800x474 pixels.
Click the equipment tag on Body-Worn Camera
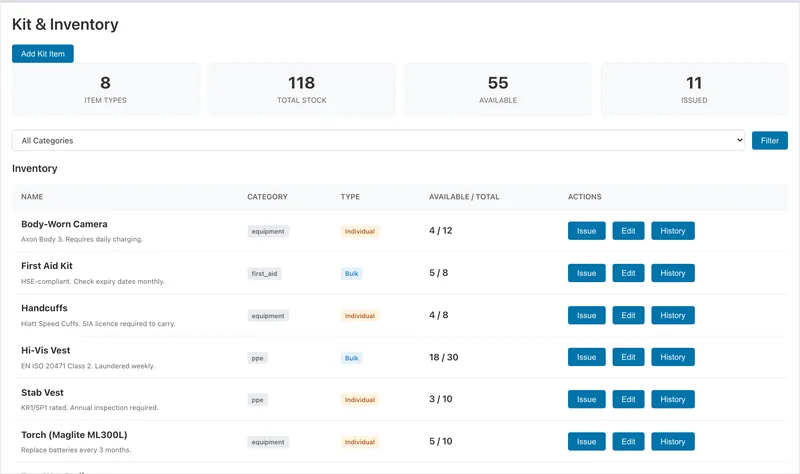[268, 231]
